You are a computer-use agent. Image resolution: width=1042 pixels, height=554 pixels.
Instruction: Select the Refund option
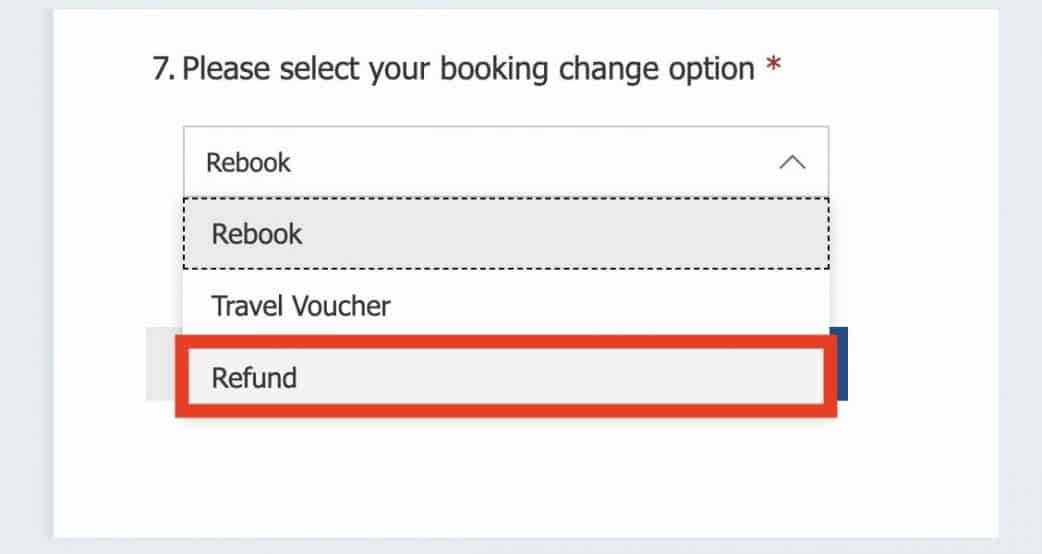click(x=505, y=377)
